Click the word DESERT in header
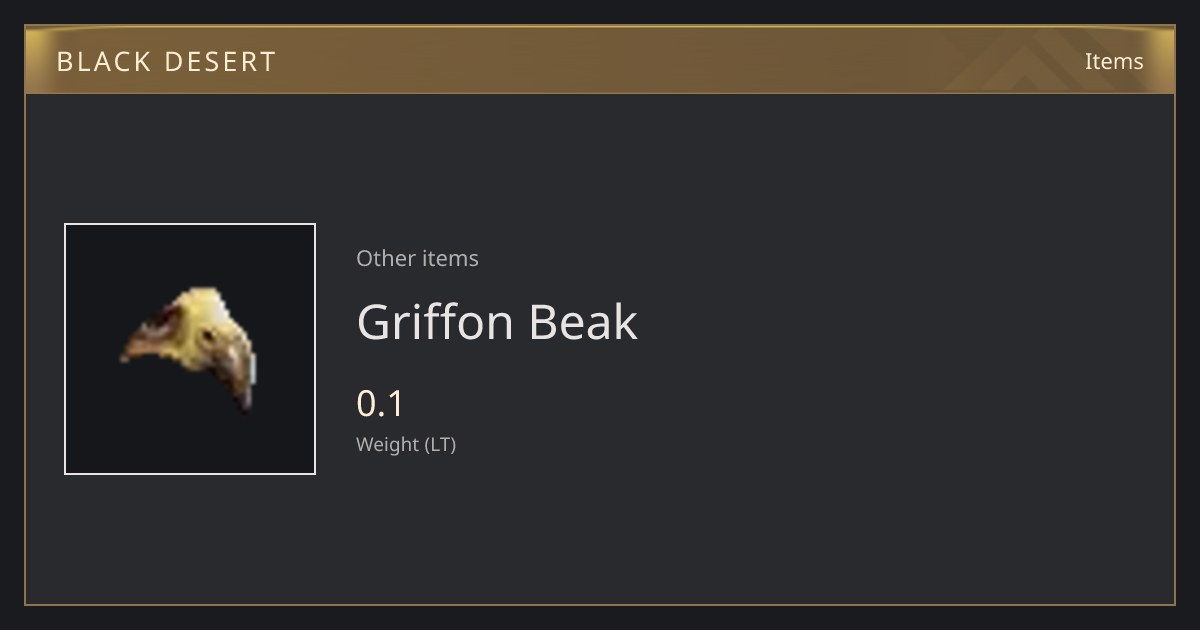Image resolution: width=1200 pixels, height=630 pixels. click(x=220, y=62)
